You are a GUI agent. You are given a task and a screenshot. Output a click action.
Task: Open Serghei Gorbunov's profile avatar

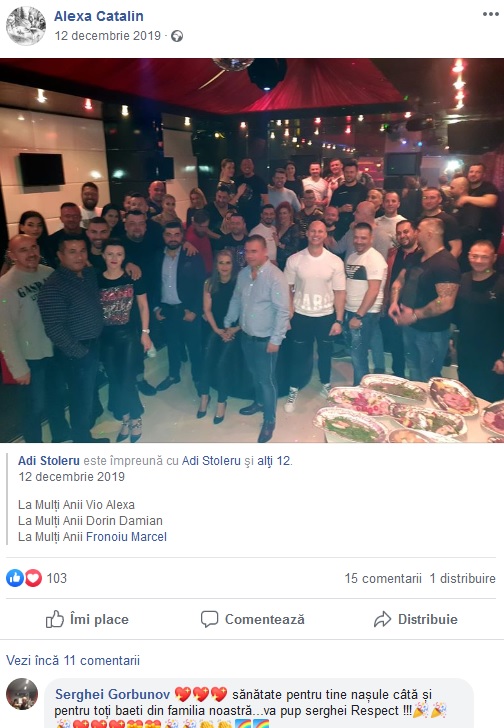(22, 694)
